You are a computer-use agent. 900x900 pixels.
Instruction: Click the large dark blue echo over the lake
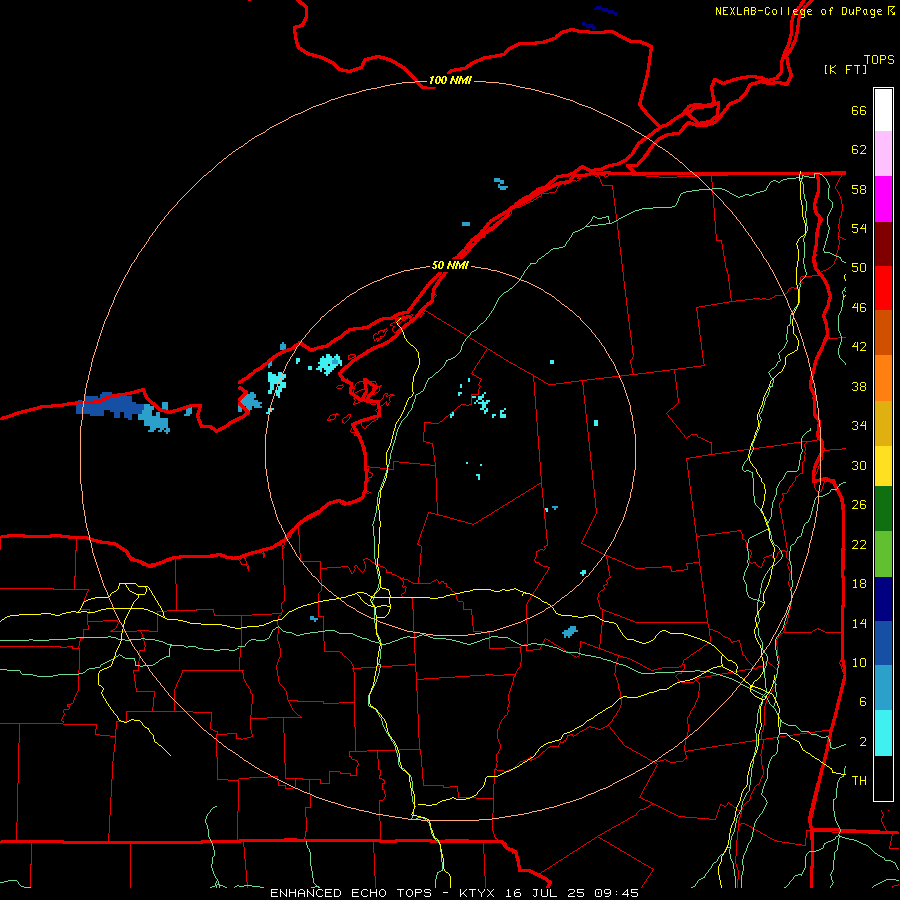(x=109, y=405)
